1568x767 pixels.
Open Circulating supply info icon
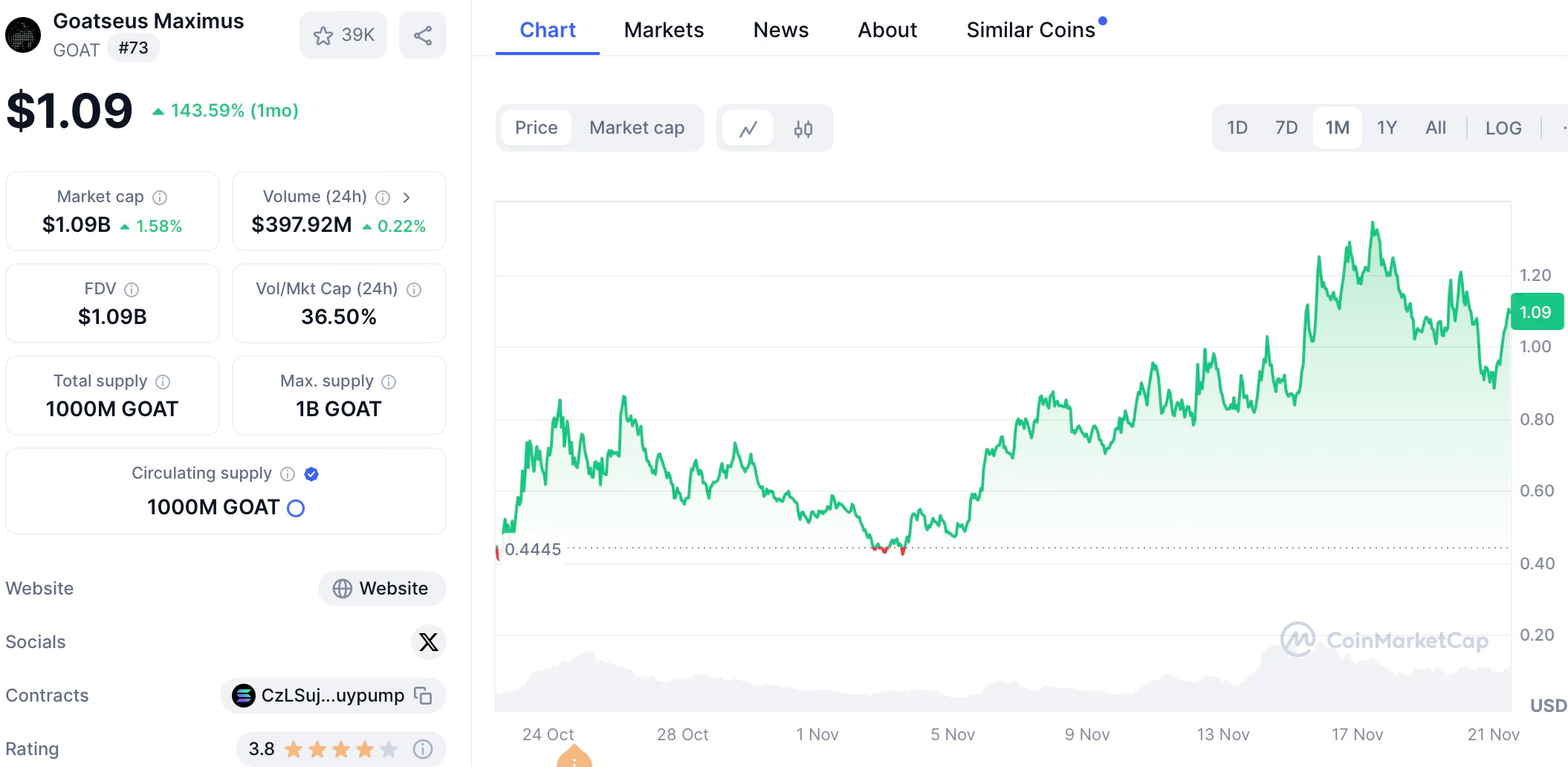click(x=288, y=474)
